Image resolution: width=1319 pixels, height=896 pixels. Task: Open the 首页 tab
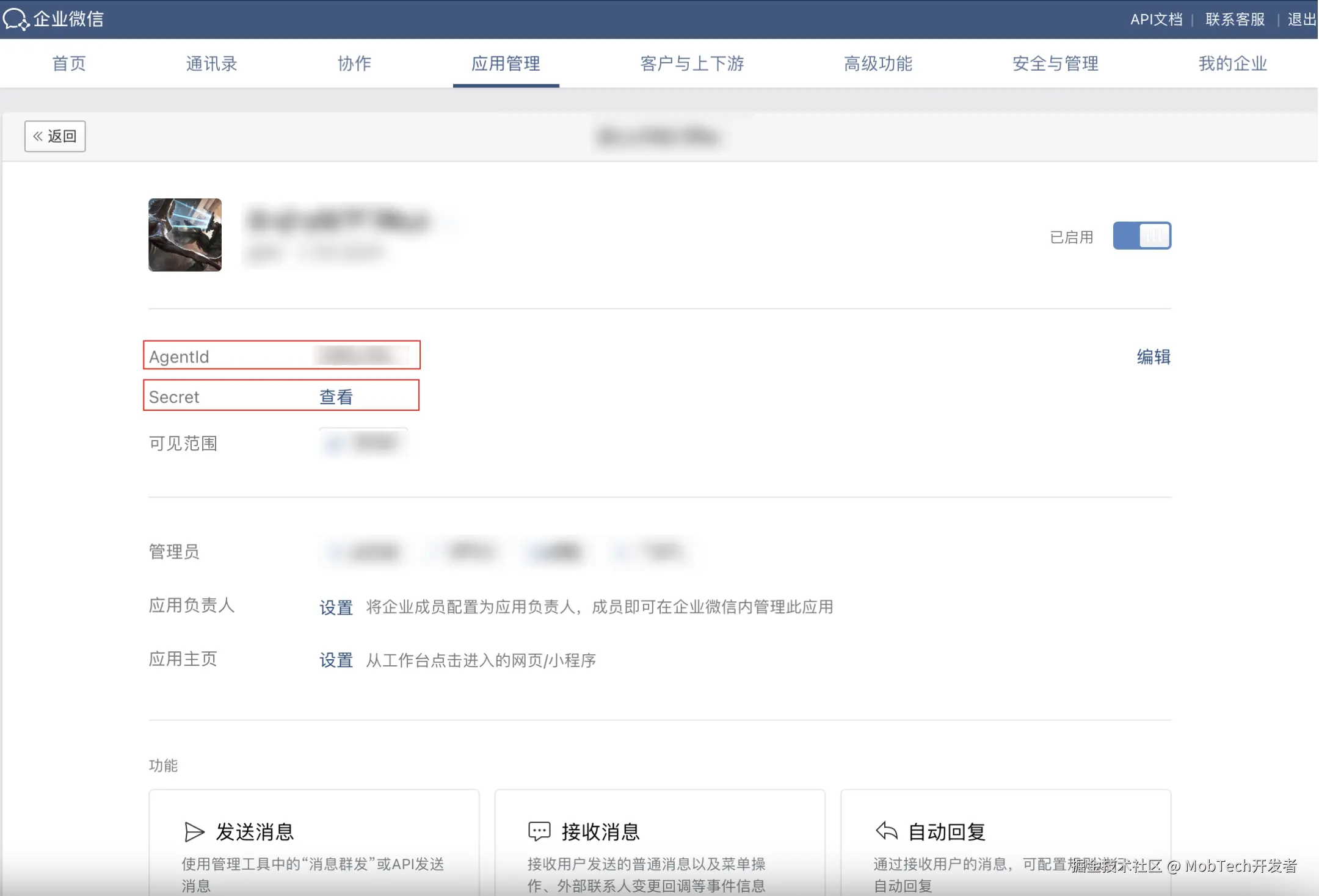[69, 63]
